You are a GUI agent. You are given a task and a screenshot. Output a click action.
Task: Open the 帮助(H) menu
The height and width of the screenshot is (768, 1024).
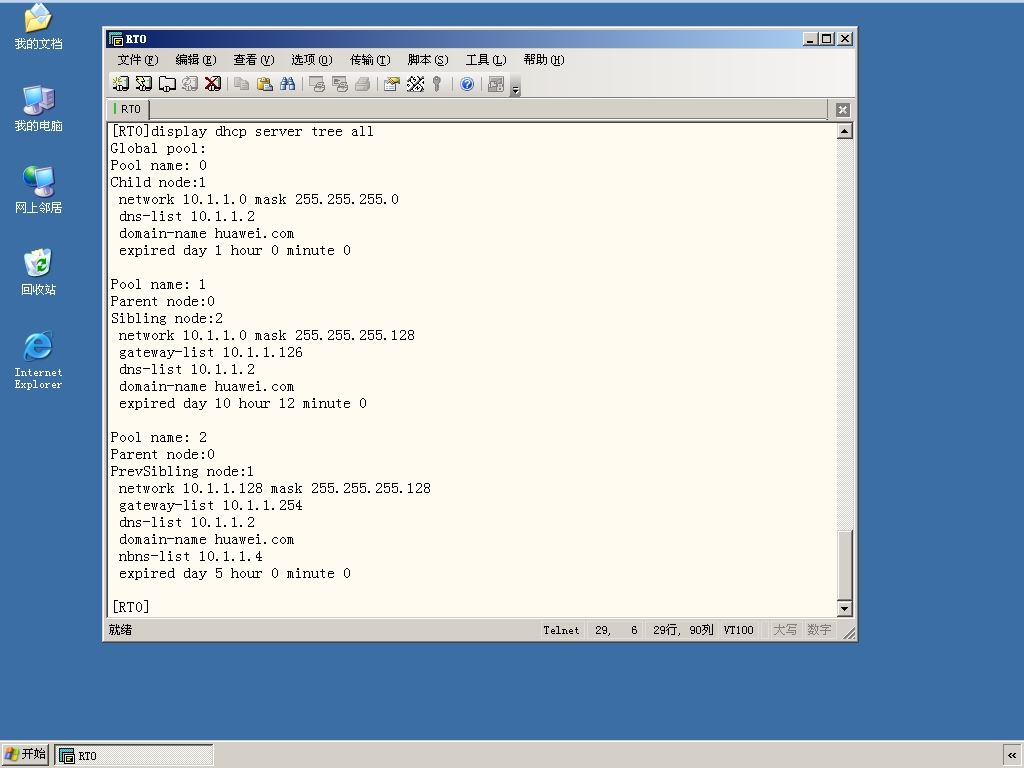[543, 60]
